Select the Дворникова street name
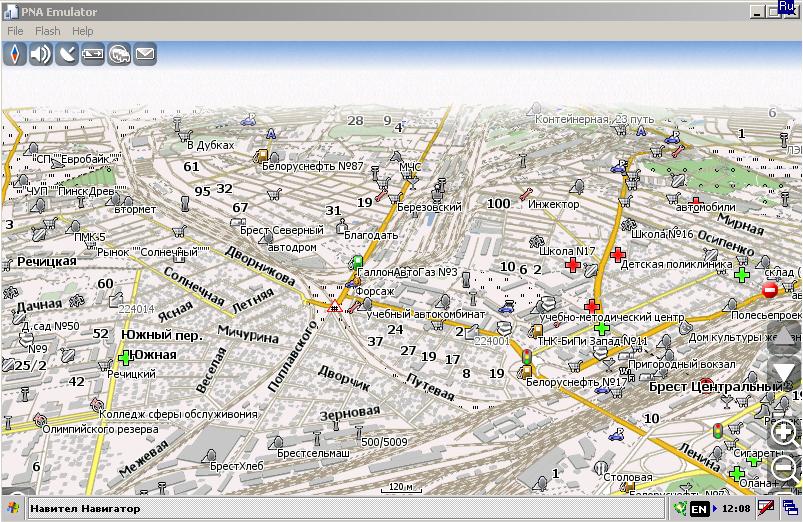 (x=260, y=265)
